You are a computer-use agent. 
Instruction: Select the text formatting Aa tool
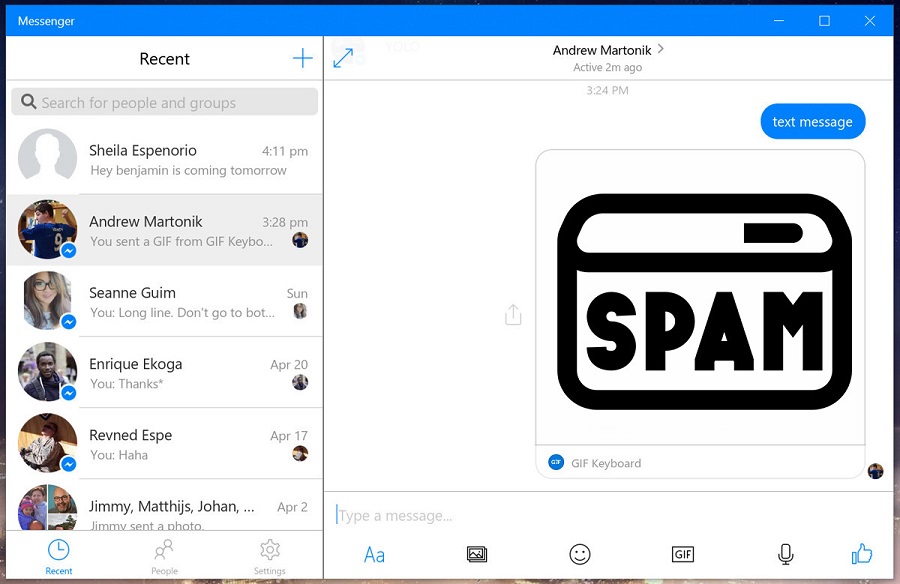(374, 554)
